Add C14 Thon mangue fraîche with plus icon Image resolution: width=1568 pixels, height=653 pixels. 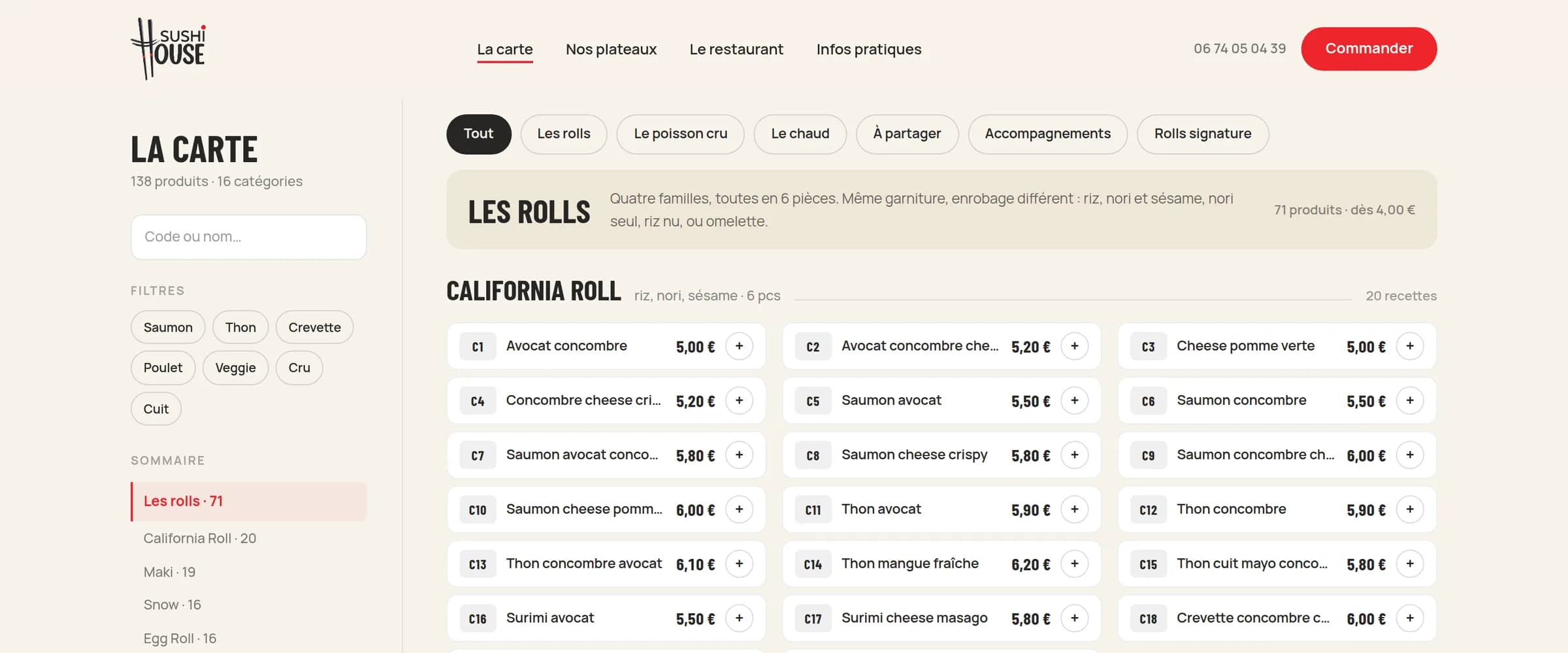1075,564
